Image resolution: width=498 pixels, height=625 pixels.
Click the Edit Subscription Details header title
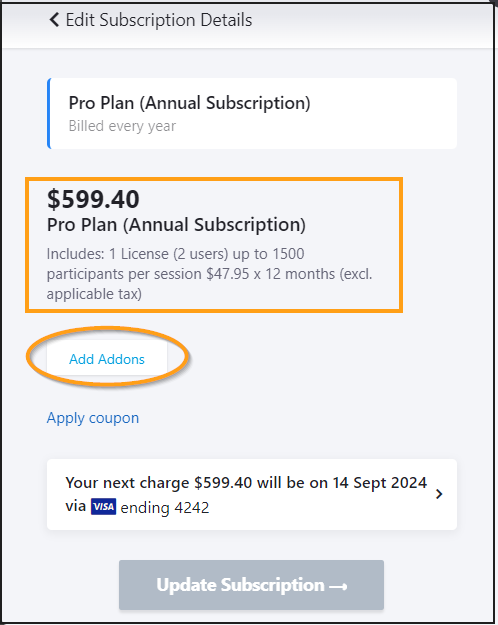pyautogui.click(x=159, y=20)
